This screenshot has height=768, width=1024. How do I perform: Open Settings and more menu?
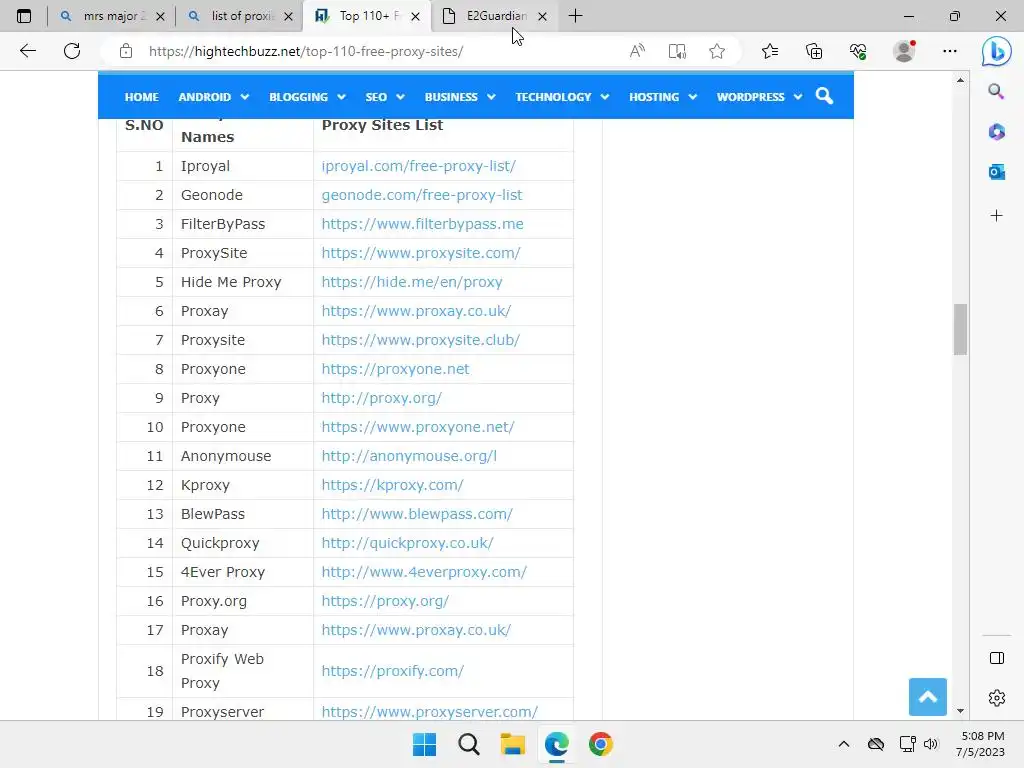click(x=950, y=51)
